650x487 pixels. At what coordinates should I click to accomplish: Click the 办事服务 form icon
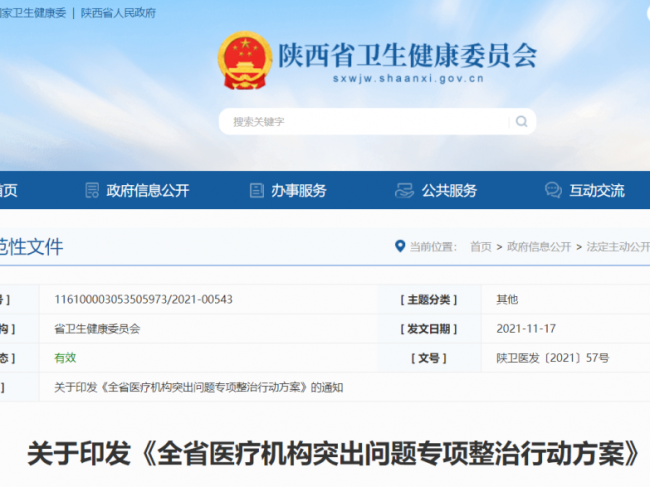[257, 190]
